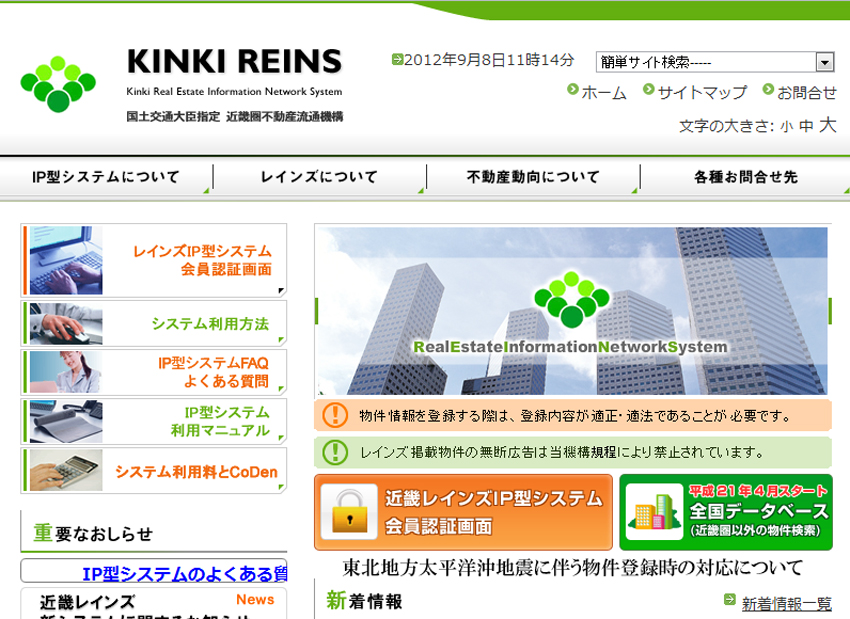The image size is (850, 619).
Task: Click the phone thumbnail for 利用マニュアル
Action: (x=66, y=422)
